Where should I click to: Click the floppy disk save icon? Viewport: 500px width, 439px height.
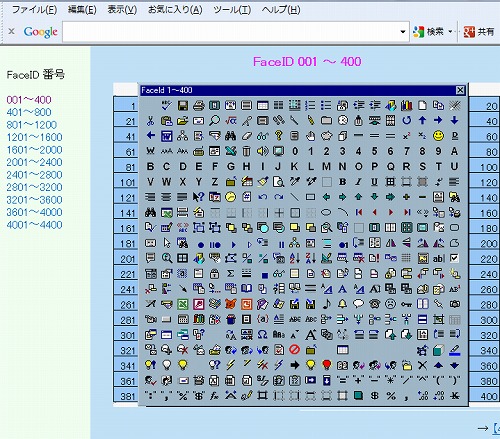(x=182, y=106)
